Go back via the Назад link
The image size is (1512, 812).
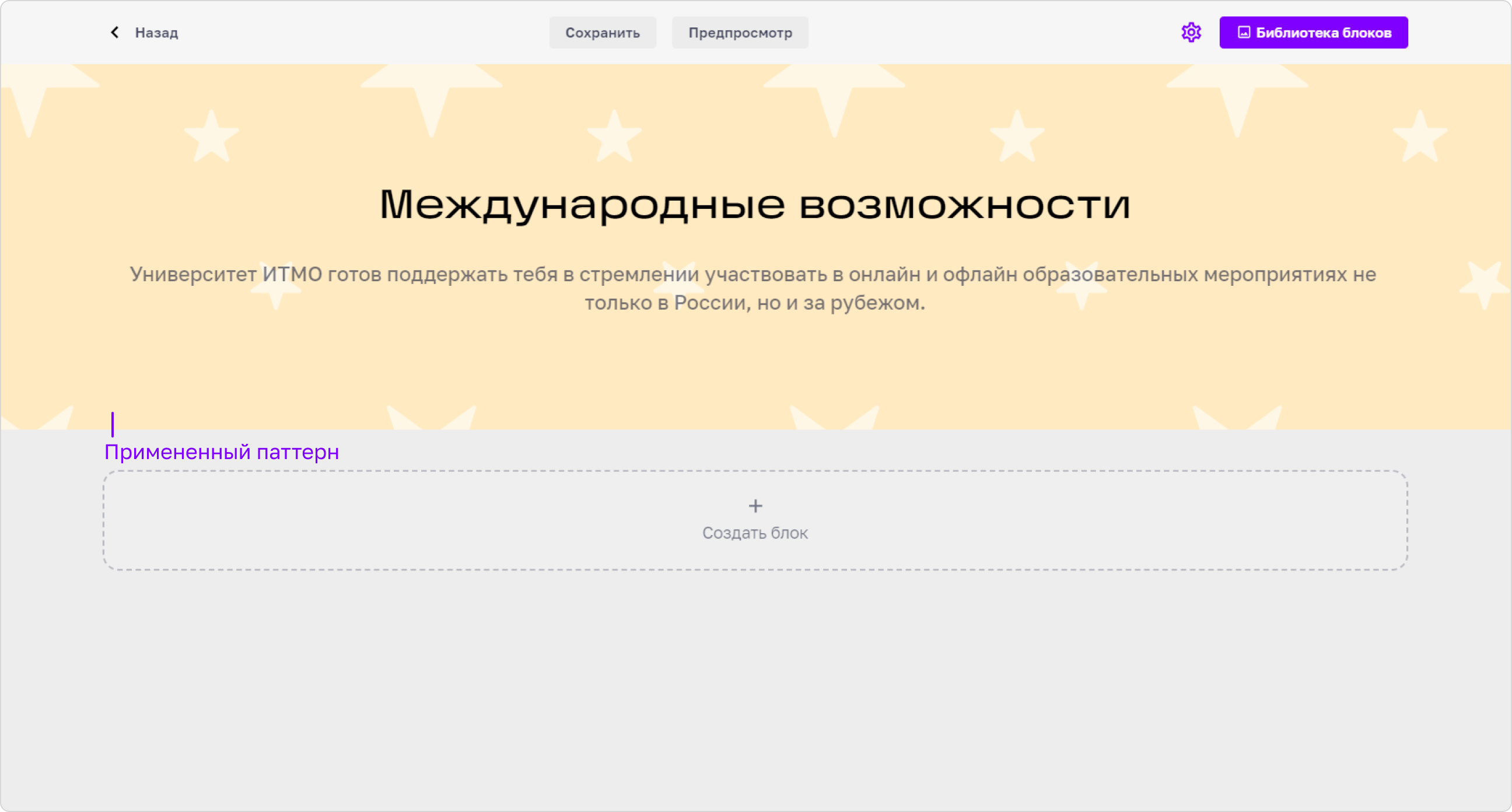[x=157, y=32]
